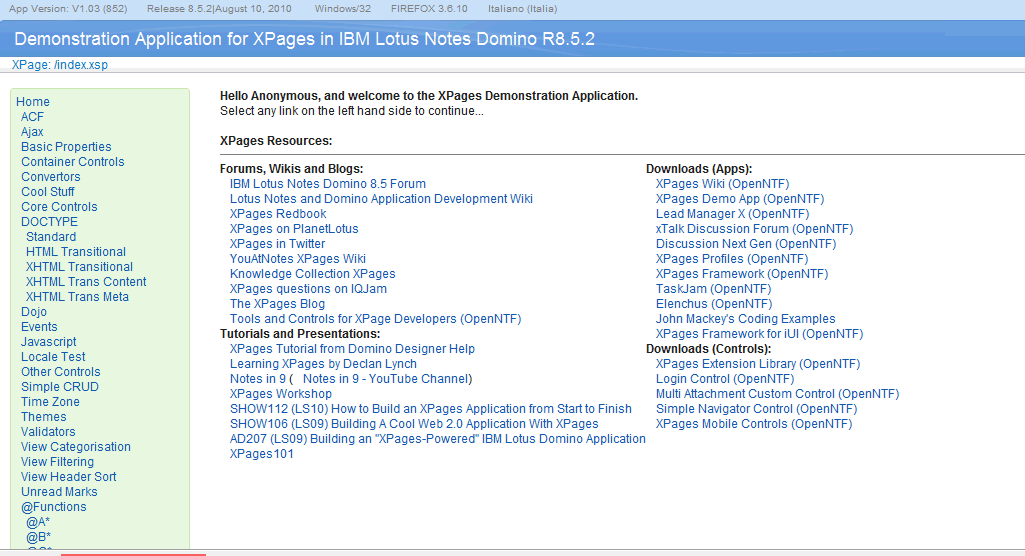Open the Validators page
1025x556 pixels.
pos(48,433)
